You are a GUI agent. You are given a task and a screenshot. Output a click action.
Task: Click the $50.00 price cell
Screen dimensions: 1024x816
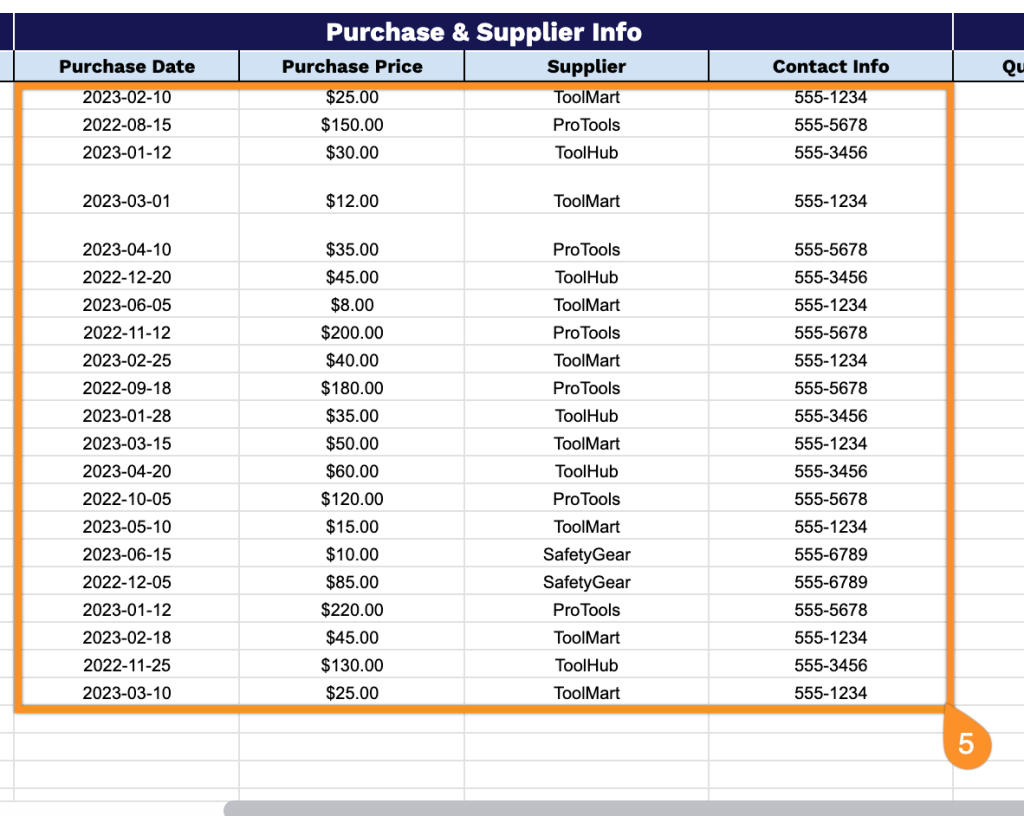click(x=352, y=444)
